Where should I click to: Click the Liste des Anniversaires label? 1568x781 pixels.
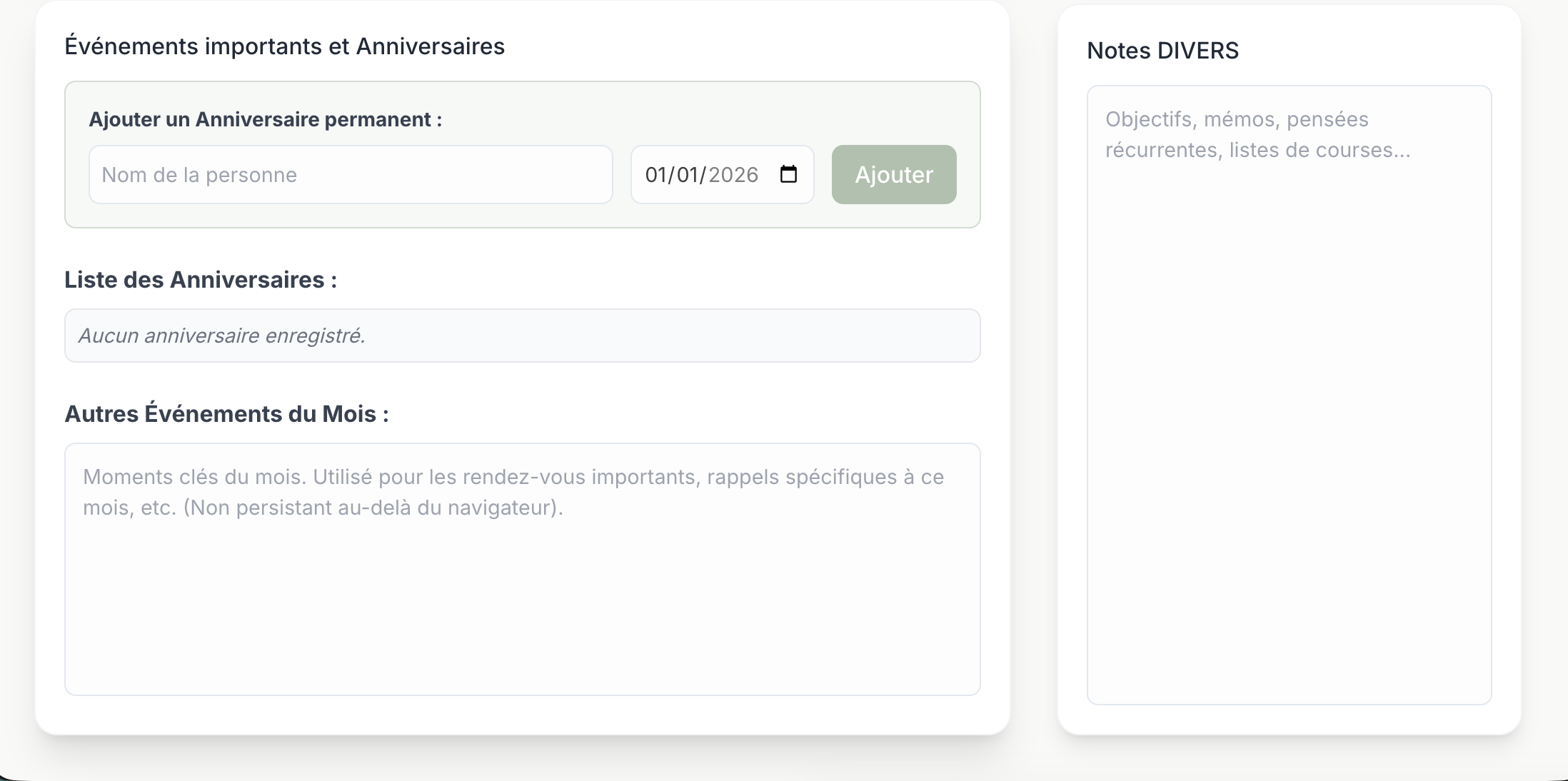[x=201, y=279]
